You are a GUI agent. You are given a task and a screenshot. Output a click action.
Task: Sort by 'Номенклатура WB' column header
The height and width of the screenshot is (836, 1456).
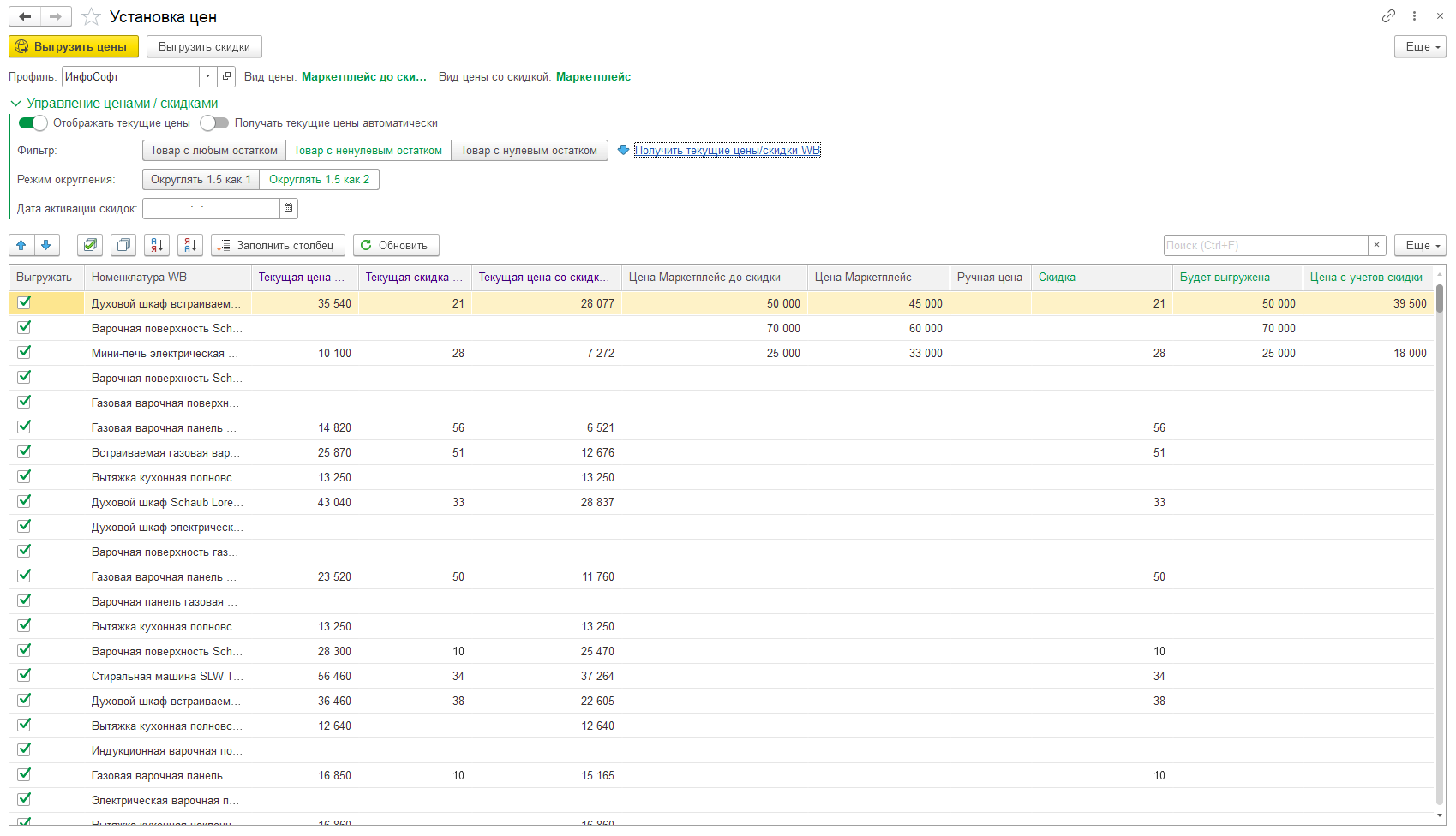[x=168, y=277]
